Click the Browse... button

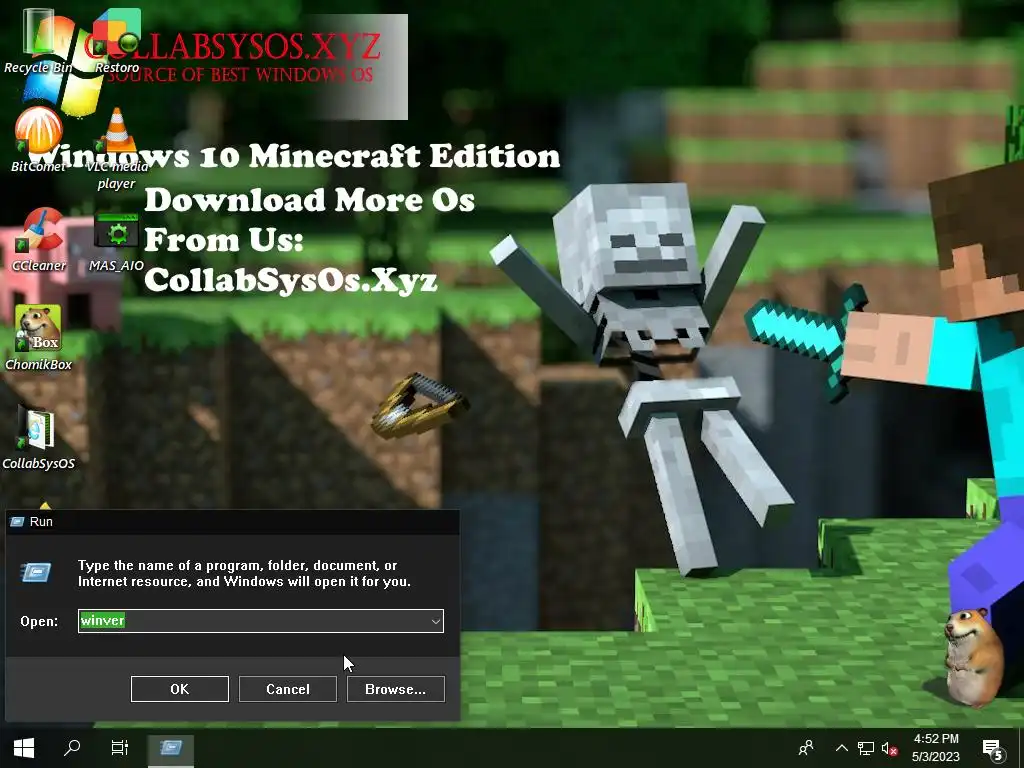click(x=396, y=689)
